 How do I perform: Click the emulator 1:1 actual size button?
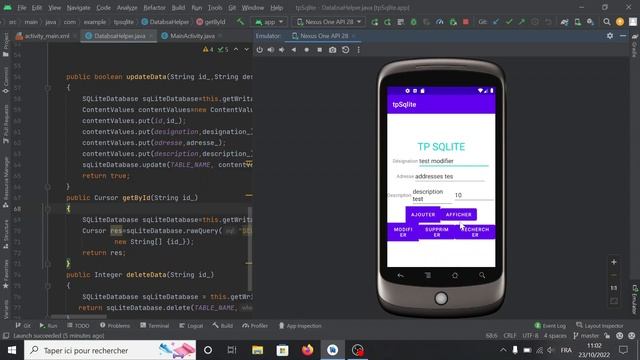tap(613, 288)
